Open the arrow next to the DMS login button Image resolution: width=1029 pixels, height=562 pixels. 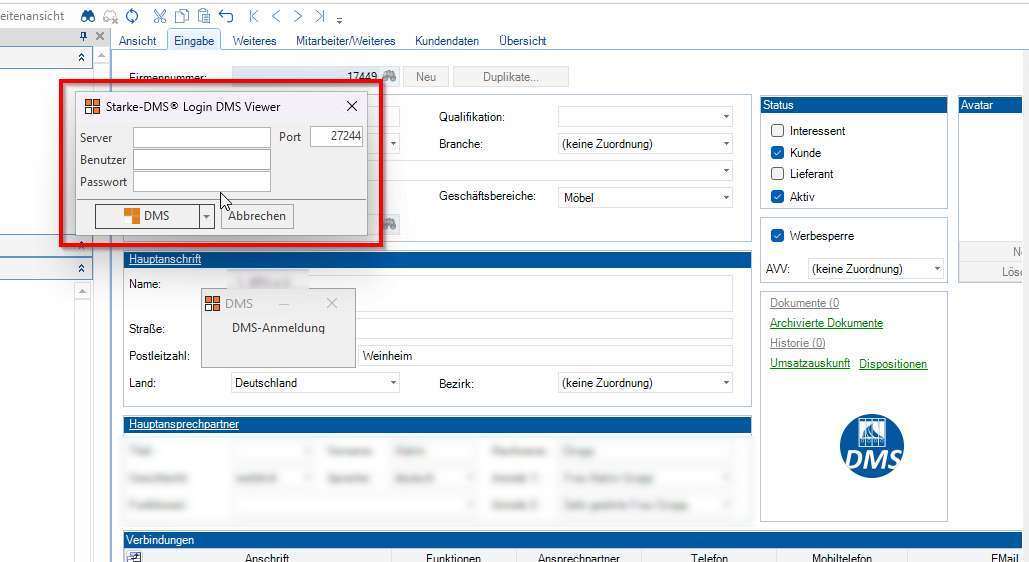click(207, 216)
